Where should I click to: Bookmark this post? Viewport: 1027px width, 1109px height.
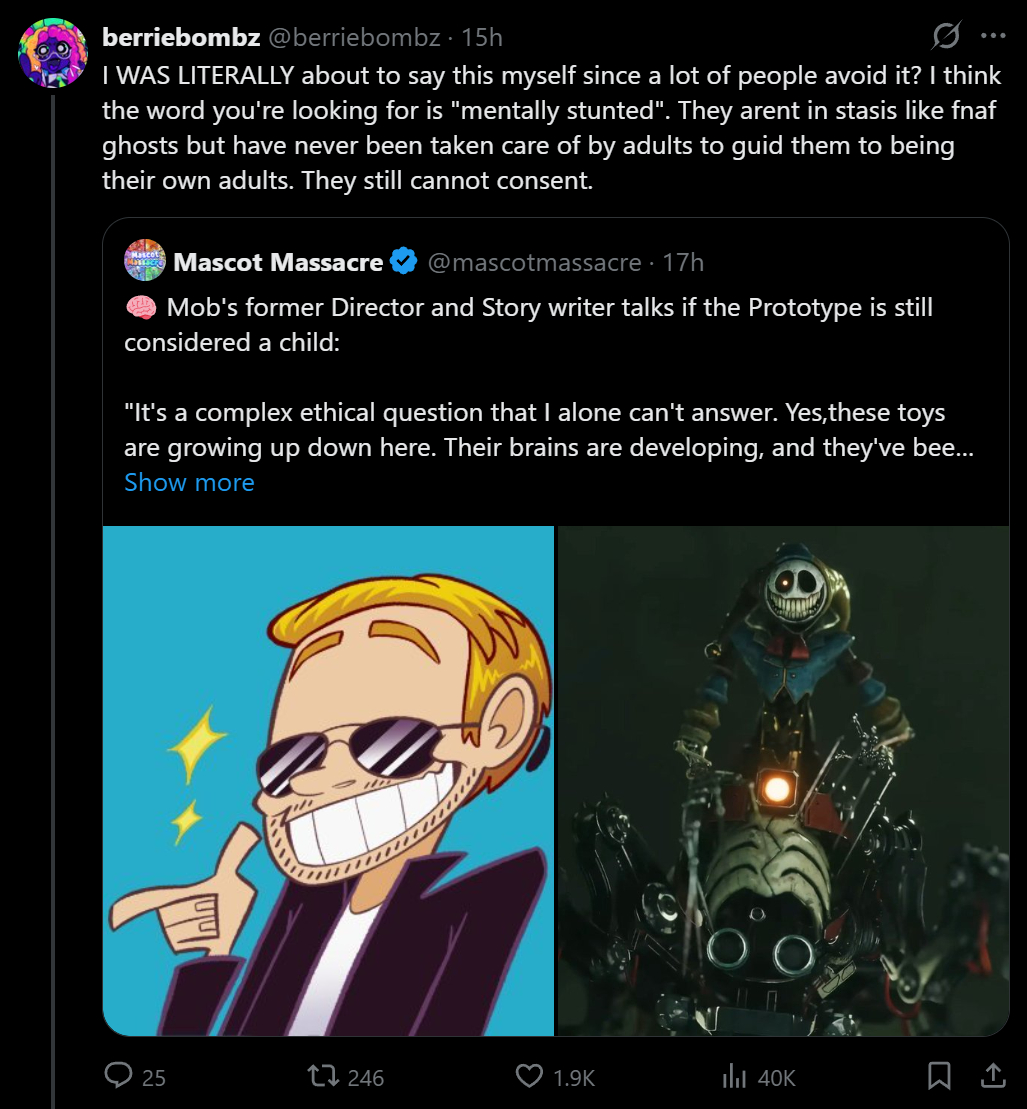(939, 1076)
